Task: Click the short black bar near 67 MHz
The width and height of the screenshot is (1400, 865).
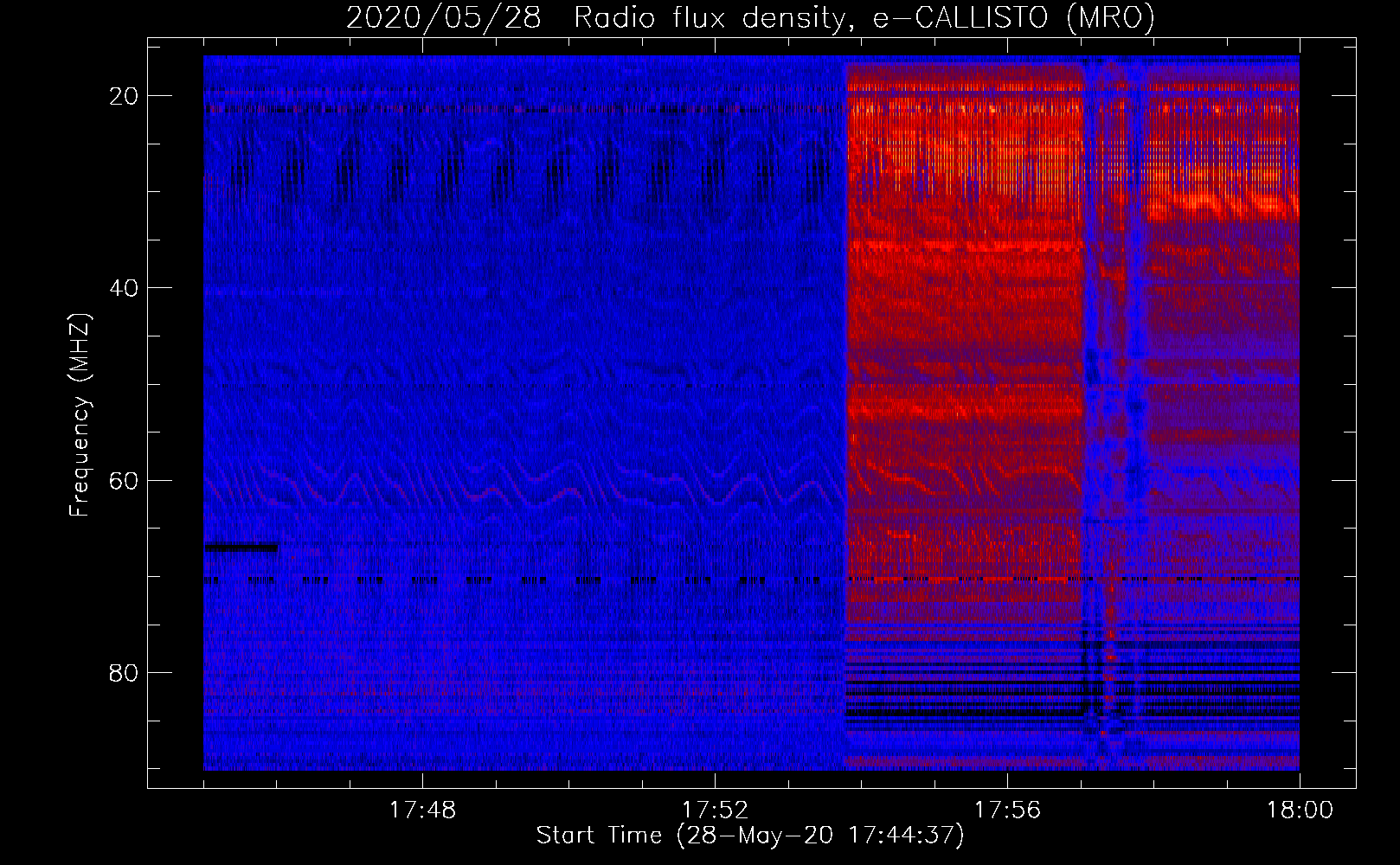Action: (x=241, y=548)
